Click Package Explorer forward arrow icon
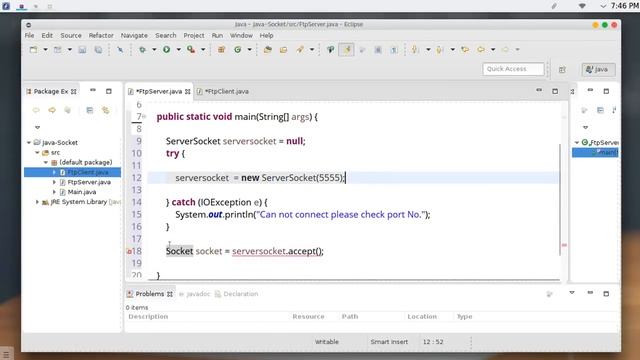This screenshot has height=360, width=640. 52,110
